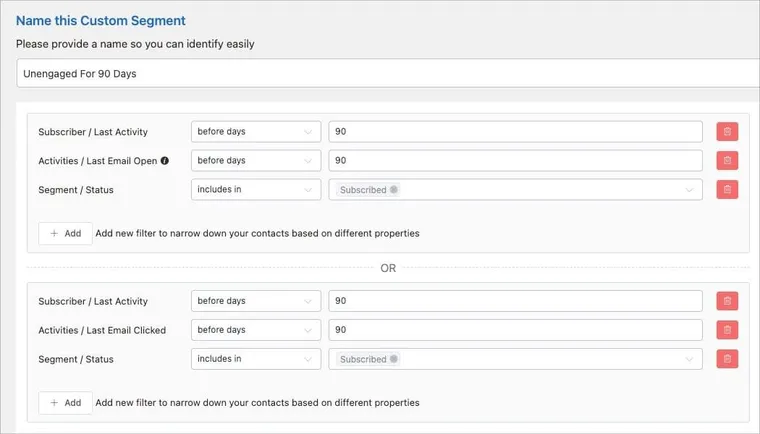760x434 pixels.
Task: Click the OR separator label
Action: click(388, 268)
